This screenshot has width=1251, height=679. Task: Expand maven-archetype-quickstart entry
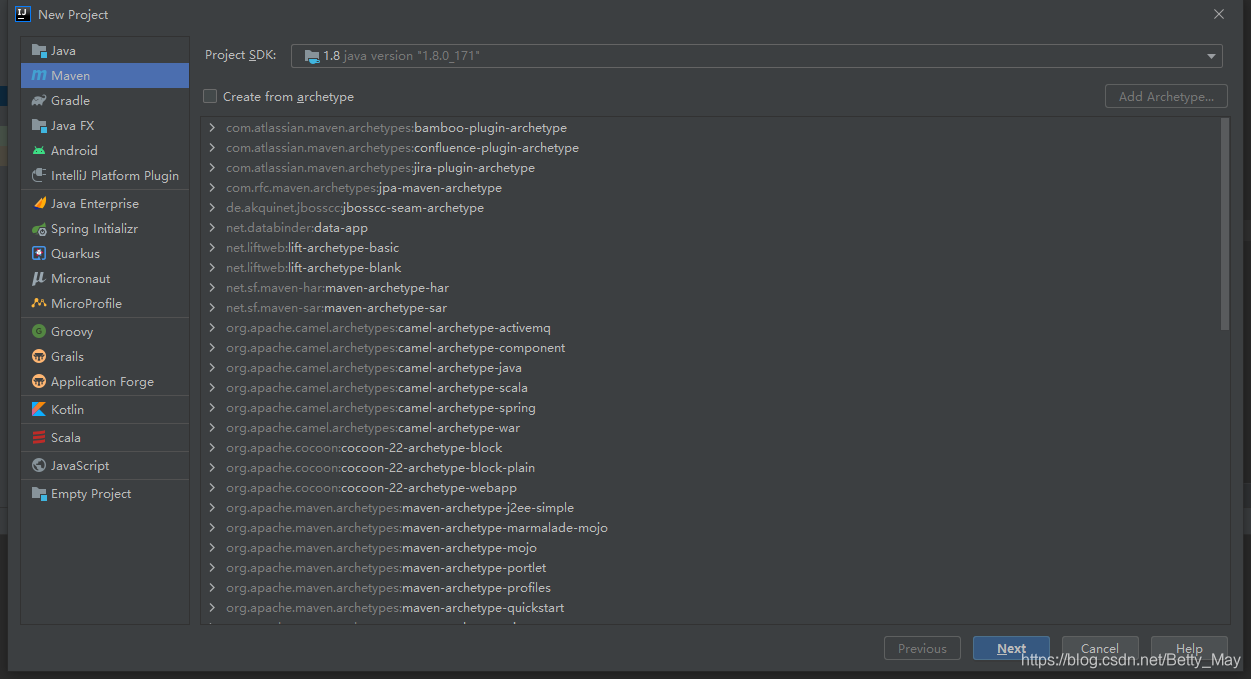coord(212,608)
